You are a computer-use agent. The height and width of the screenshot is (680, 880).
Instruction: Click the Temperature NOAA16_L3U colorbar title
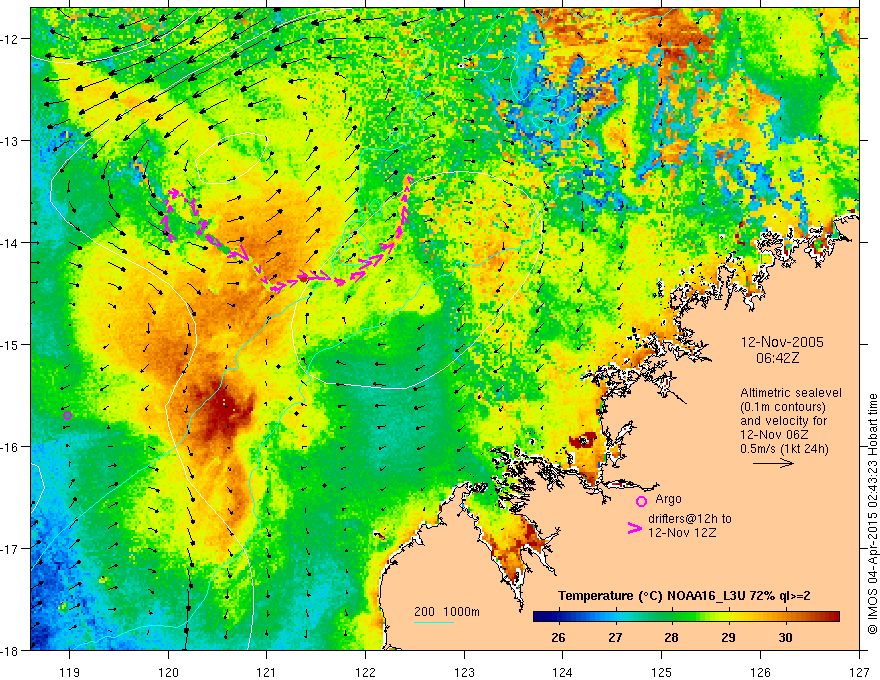pos(684,596)
